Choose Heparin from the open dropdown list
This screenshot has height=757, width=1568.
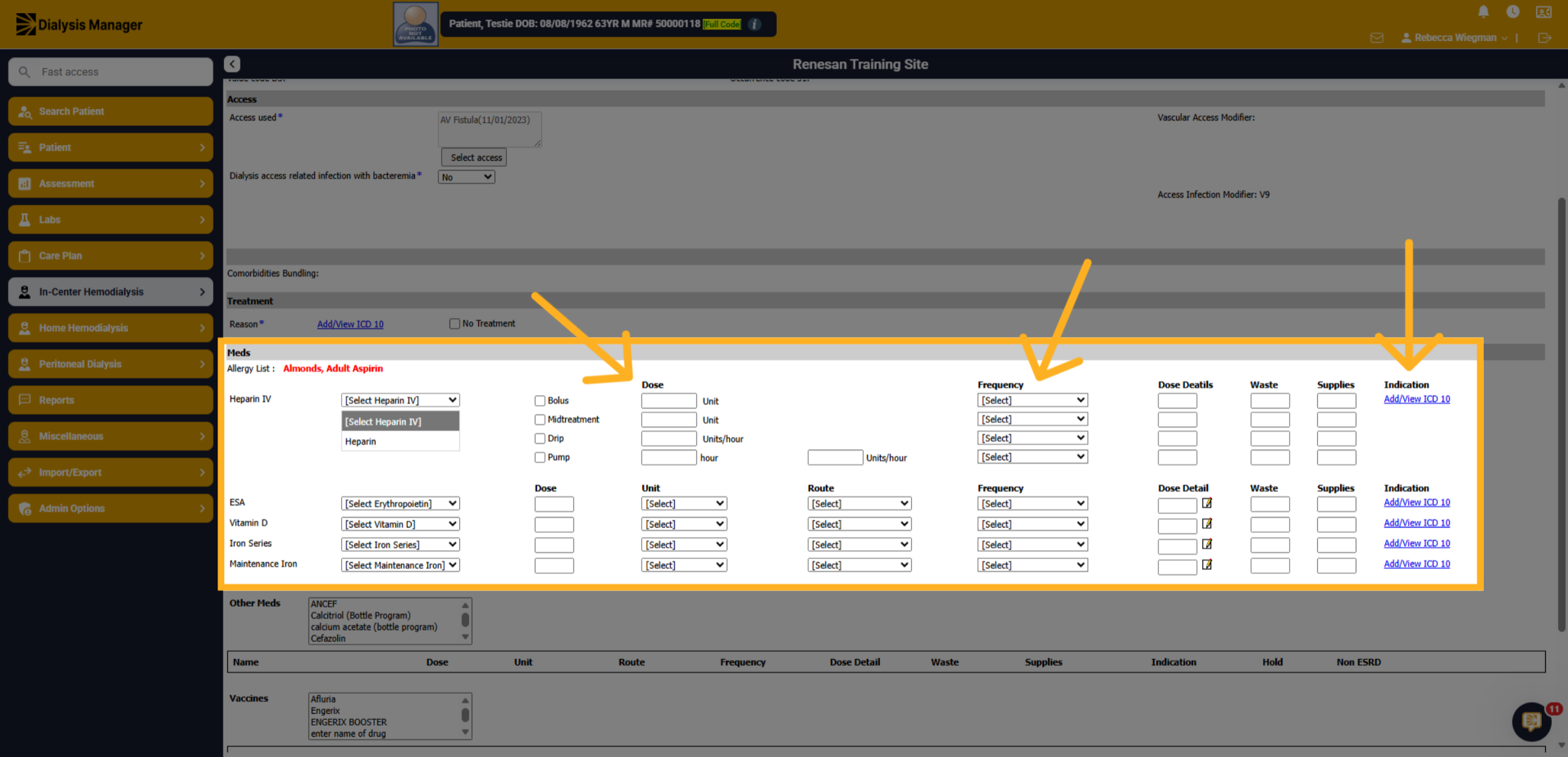click(x=400, y=442)
